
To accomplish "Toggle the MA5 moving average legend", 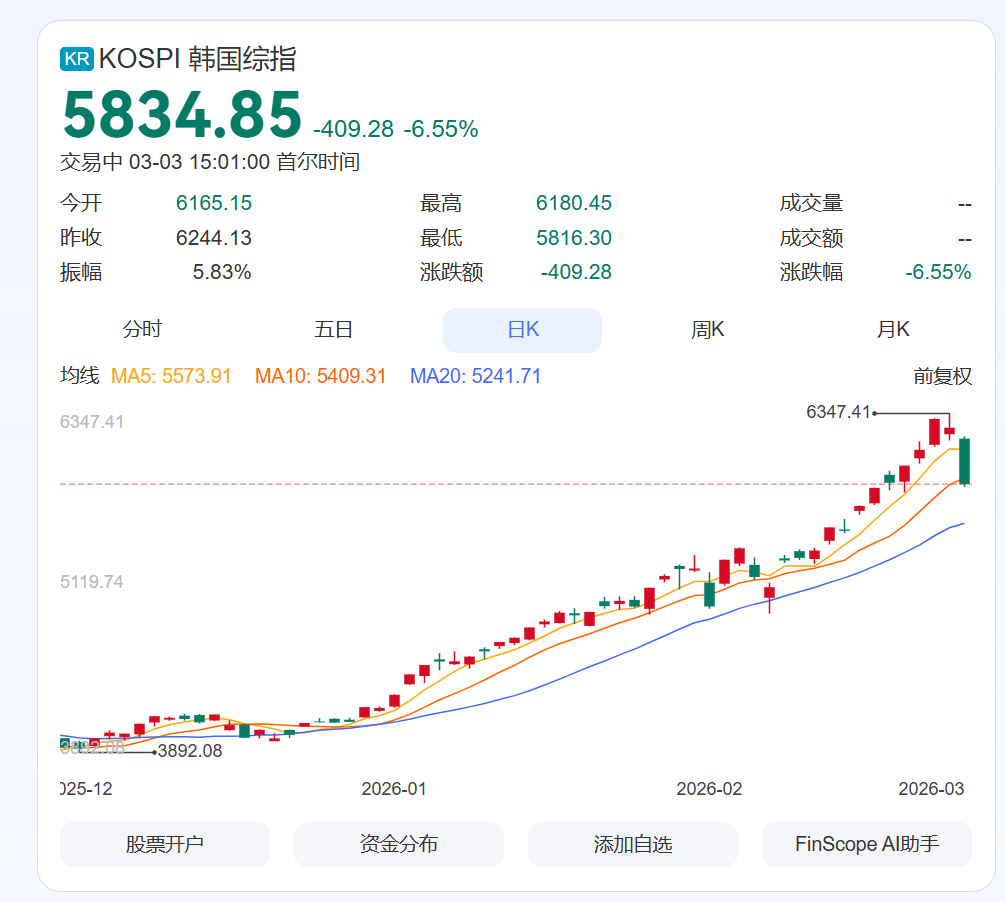I will point(171,377).
